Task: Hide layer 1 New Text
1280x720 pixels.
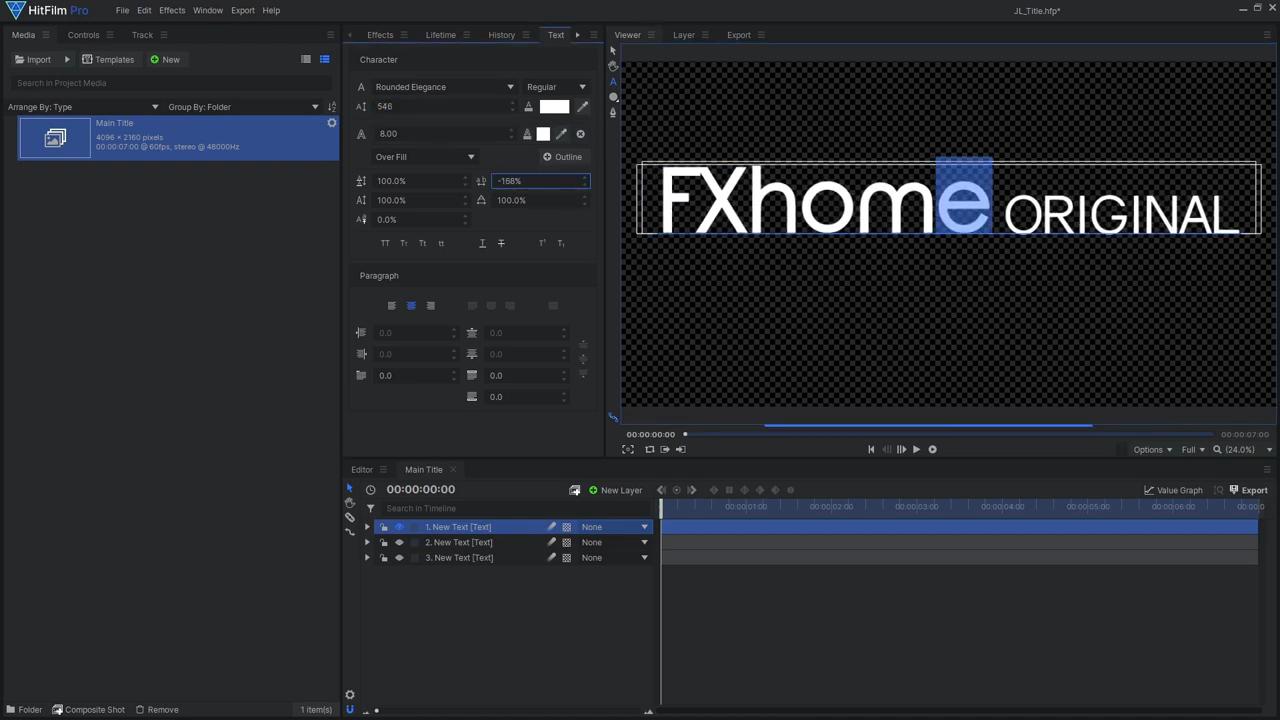Action: (399, 527)
